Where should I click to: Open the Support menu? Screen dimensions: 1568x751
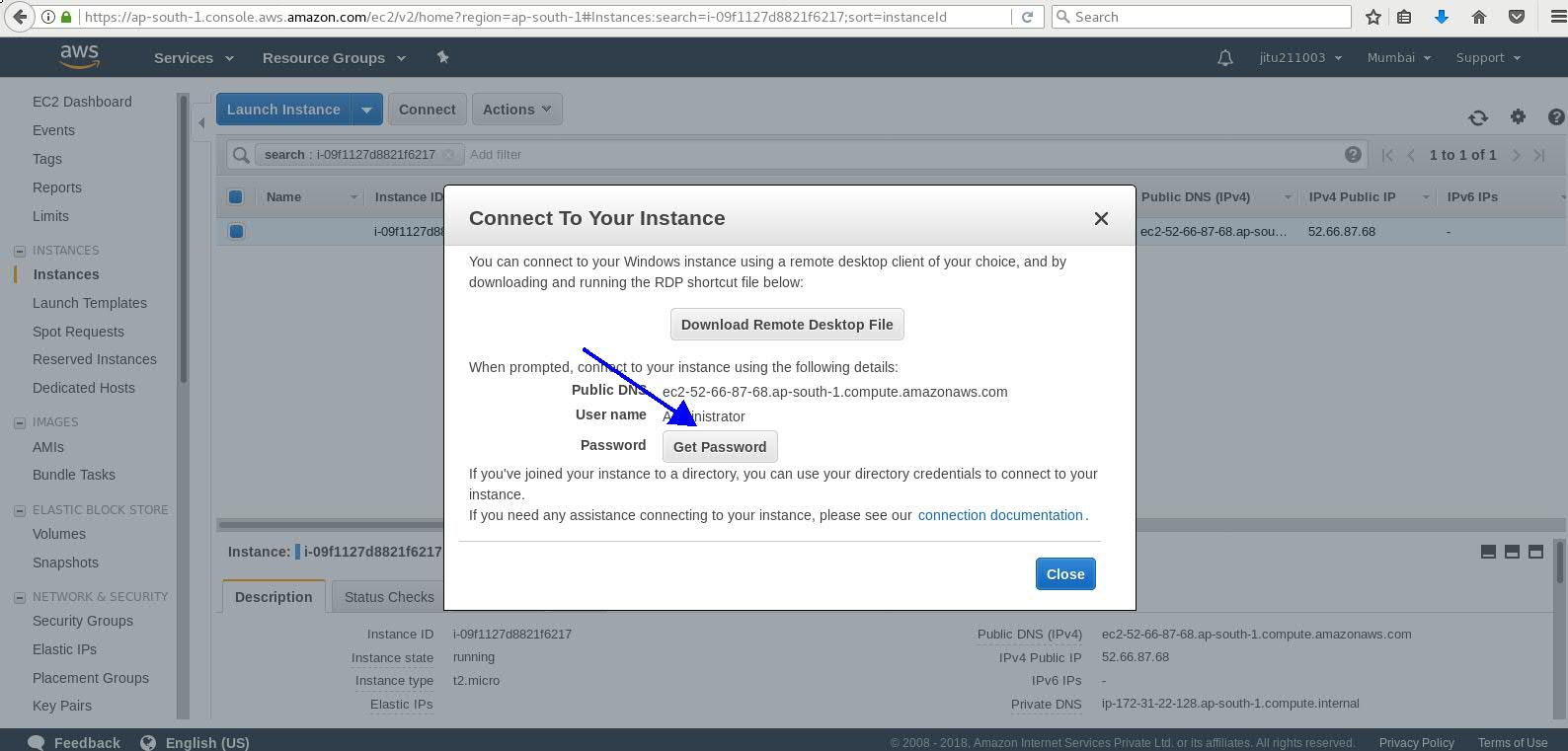[x=1488, y=57]
